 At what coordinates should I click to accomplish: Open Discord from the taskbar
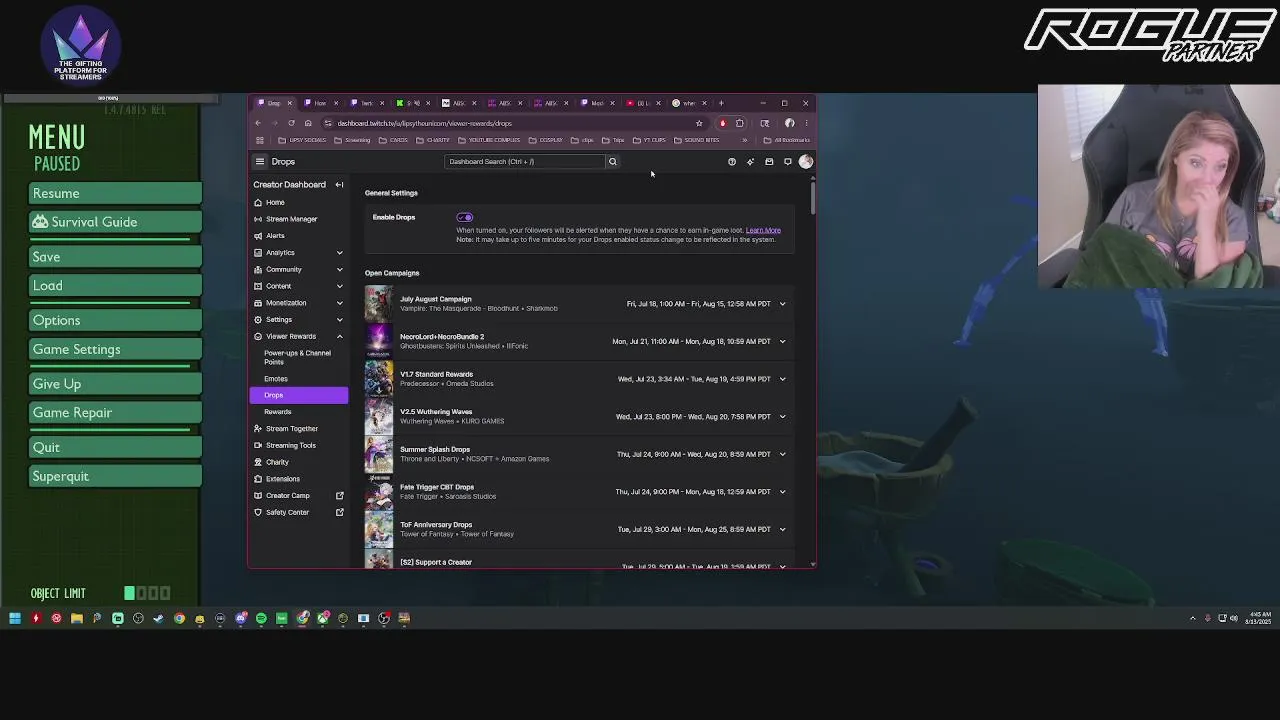point(241,619)
